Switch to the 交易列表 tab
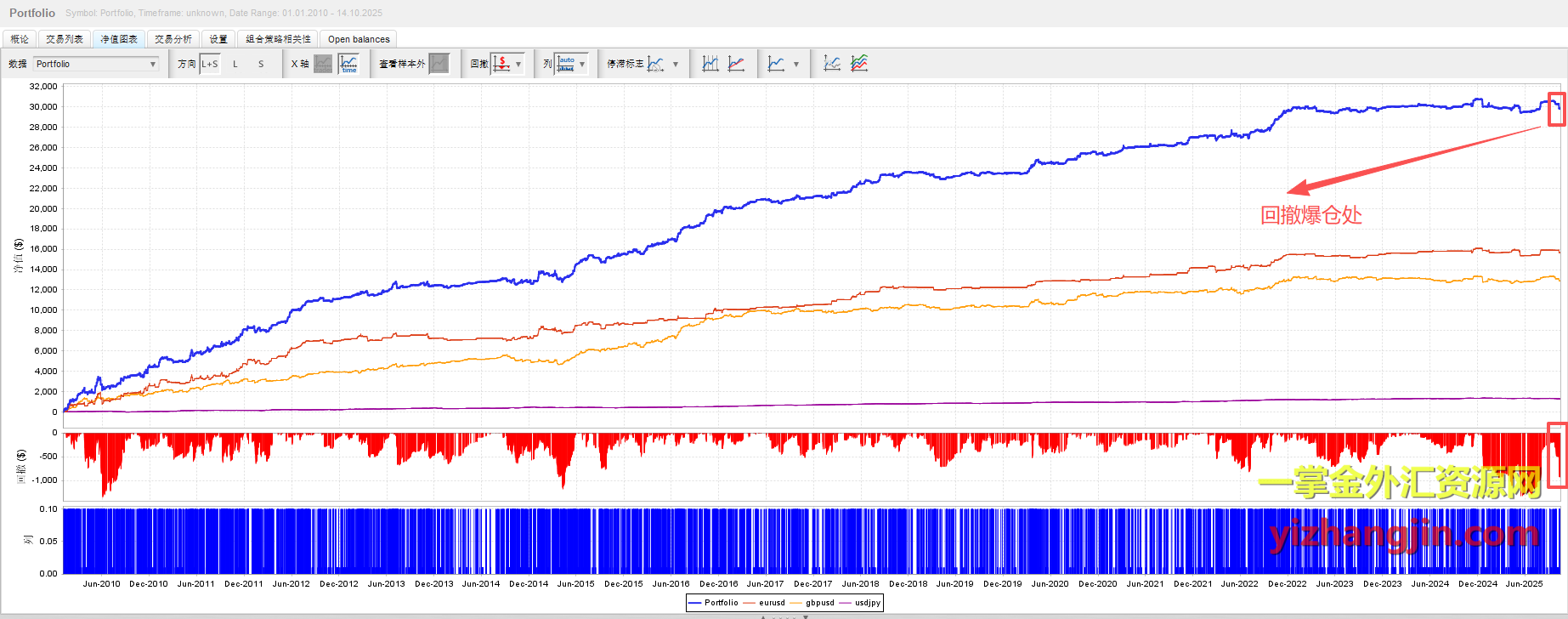 65,39
